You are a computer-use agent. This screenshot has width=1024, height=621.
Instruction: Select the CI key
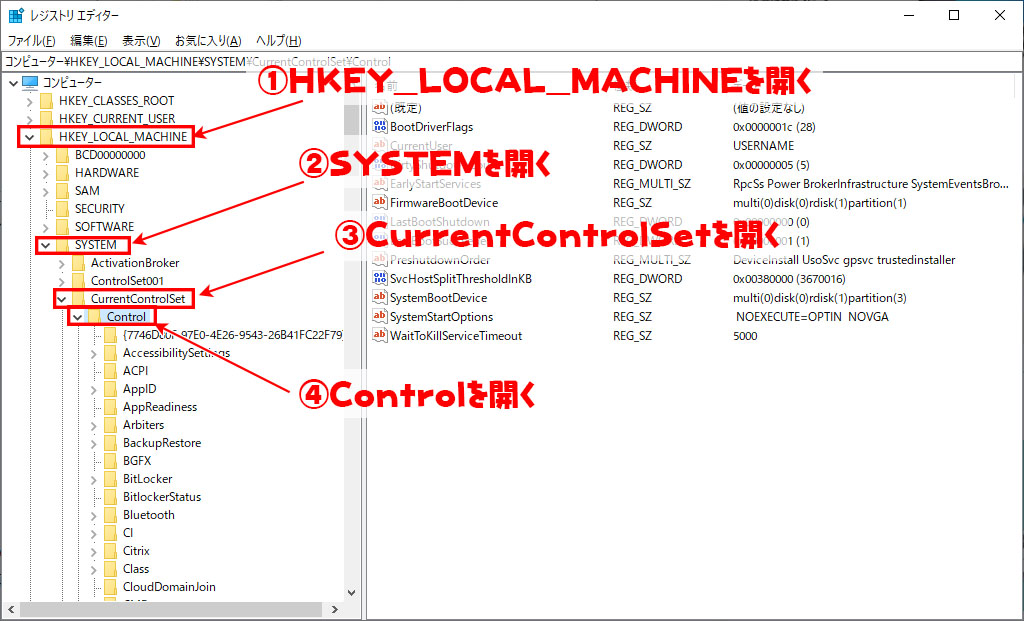128,533
